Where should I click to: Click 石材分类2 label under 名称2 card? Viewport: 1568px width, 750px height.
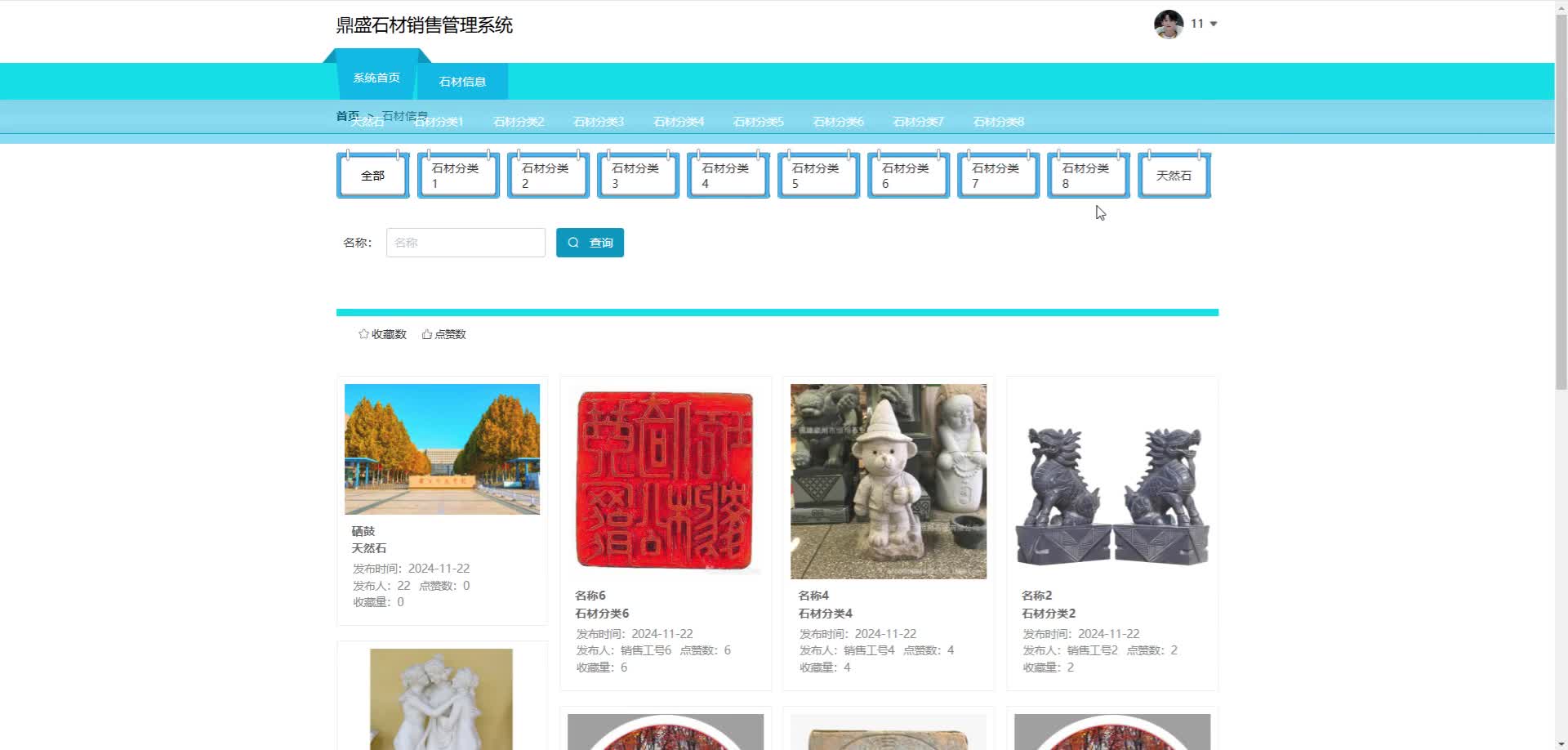pyautogui.click(x=1049, y=614)
